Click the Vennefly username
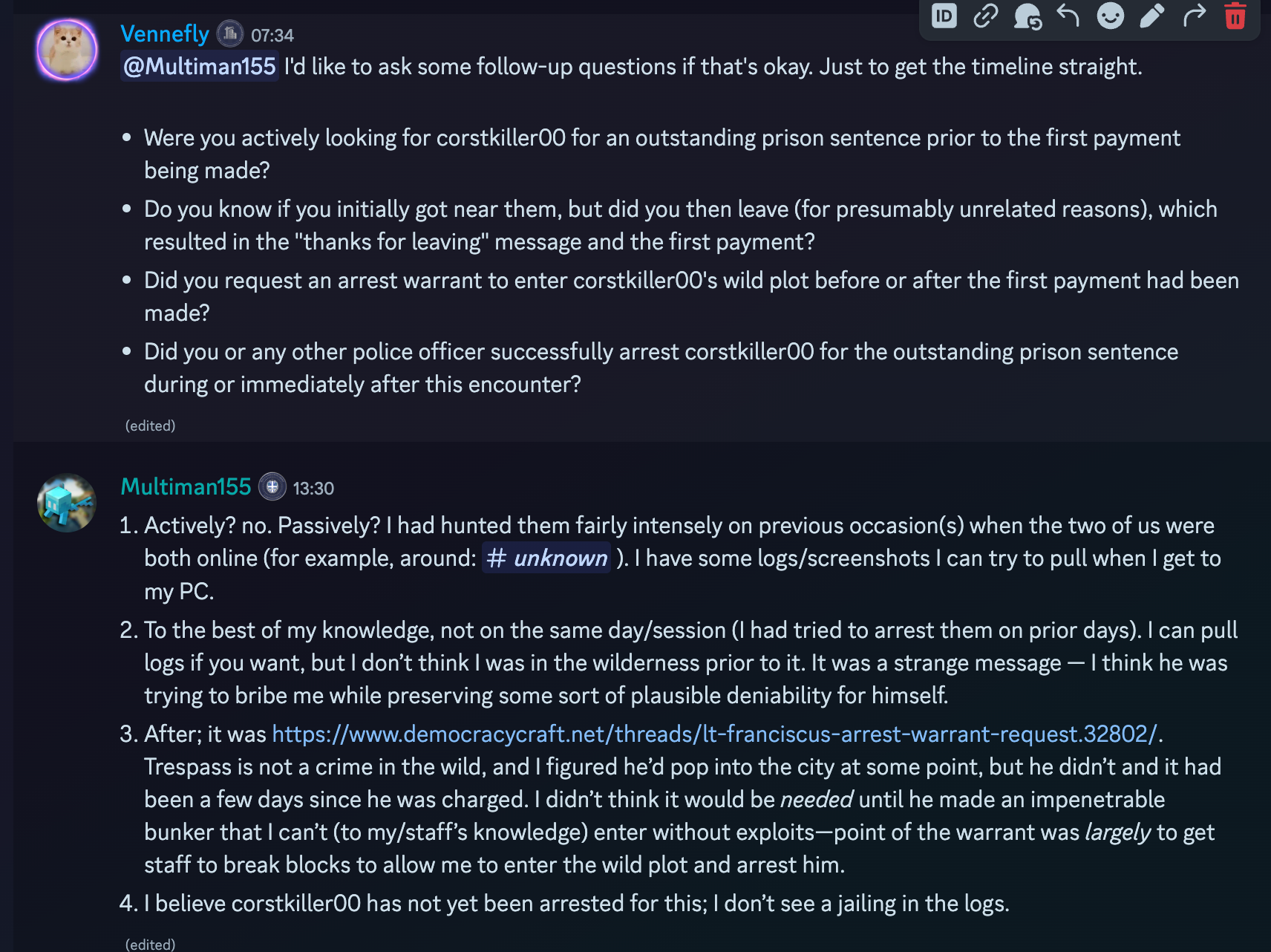Viewport: 1271px width, 952px height. pyautogui.click(x=165, y=34)
